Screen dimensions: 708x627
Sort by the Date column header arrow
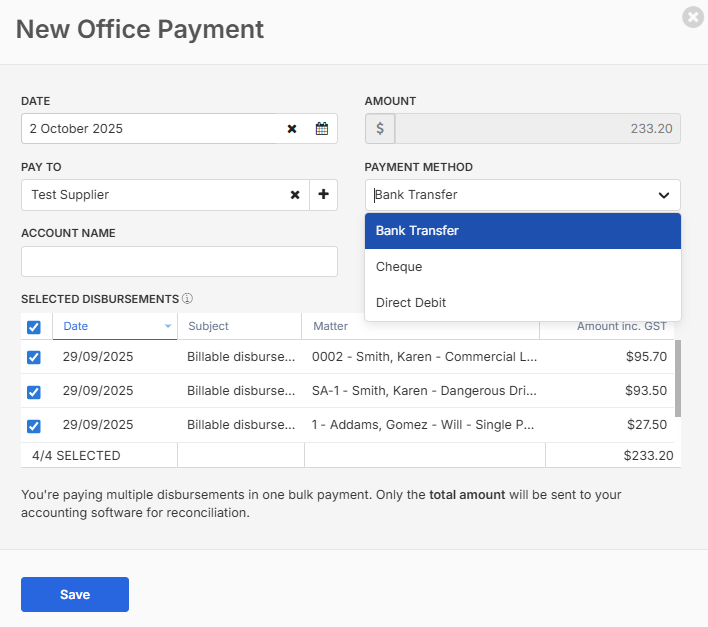click(167, 326)
